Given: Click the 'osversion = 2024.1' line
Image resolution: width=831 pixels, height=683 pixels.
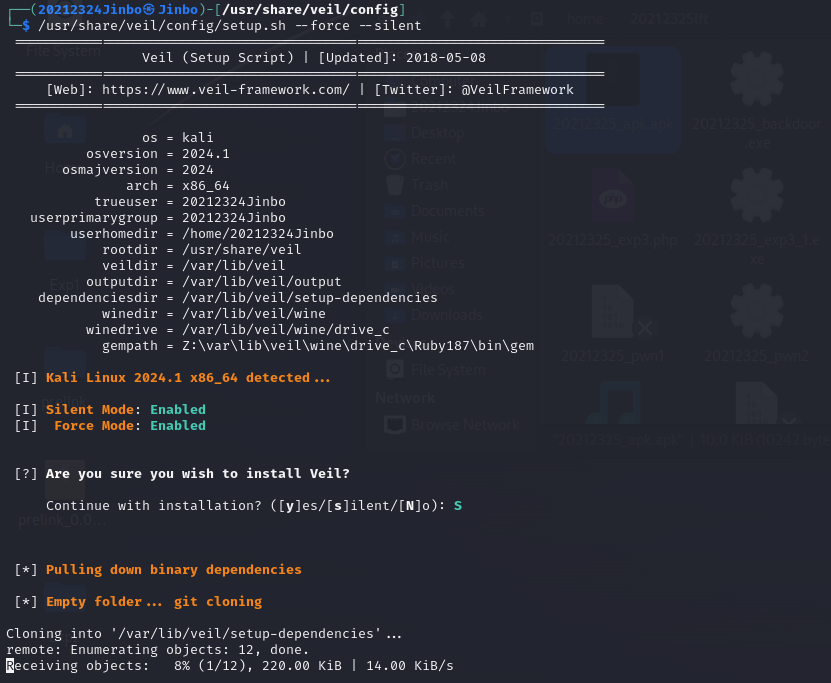Looking at the screenshot, I should tap(158, 154).
